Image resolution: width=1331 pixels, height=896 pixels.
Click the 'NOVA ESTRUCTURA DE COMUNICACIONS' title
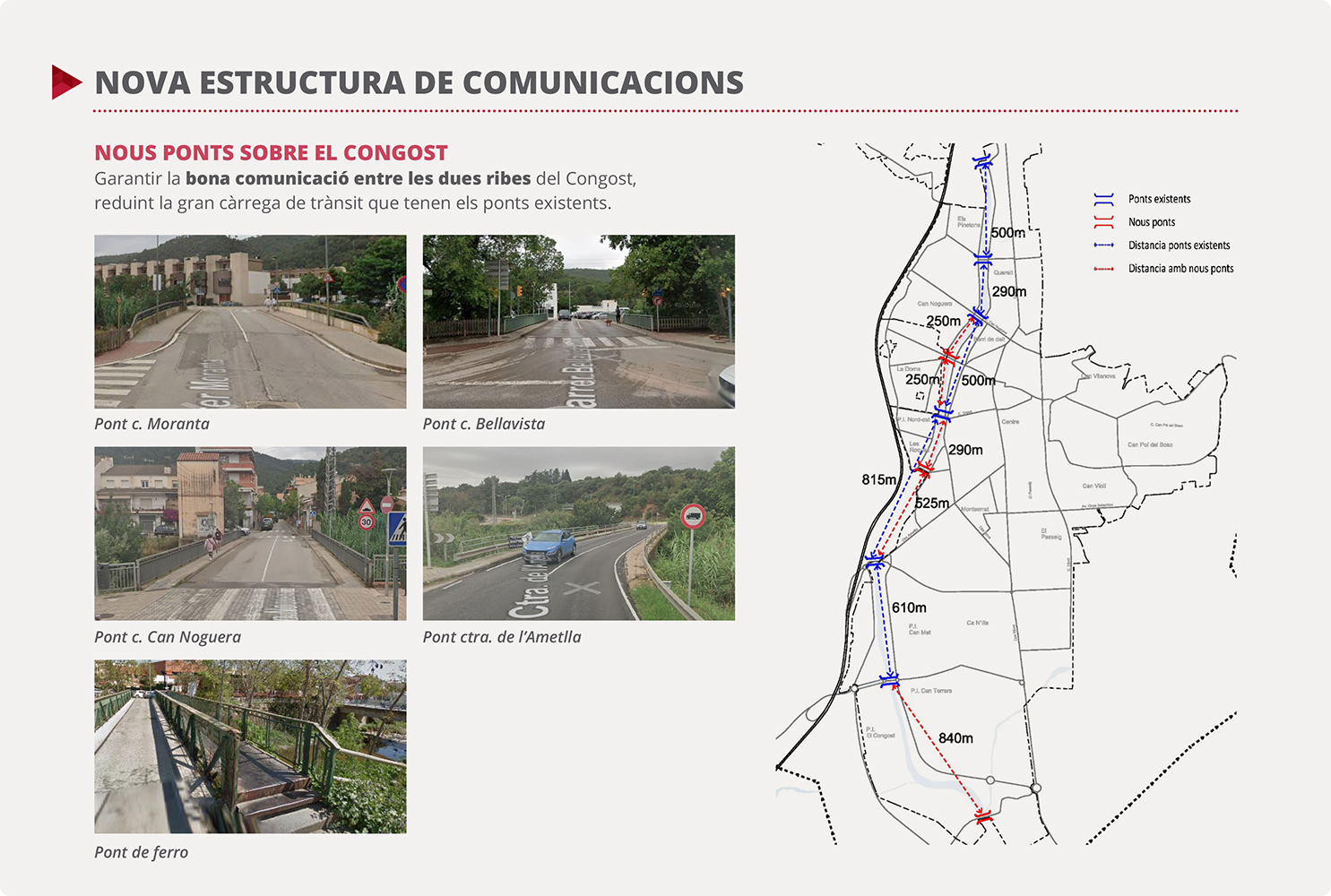tap(419, 82)
